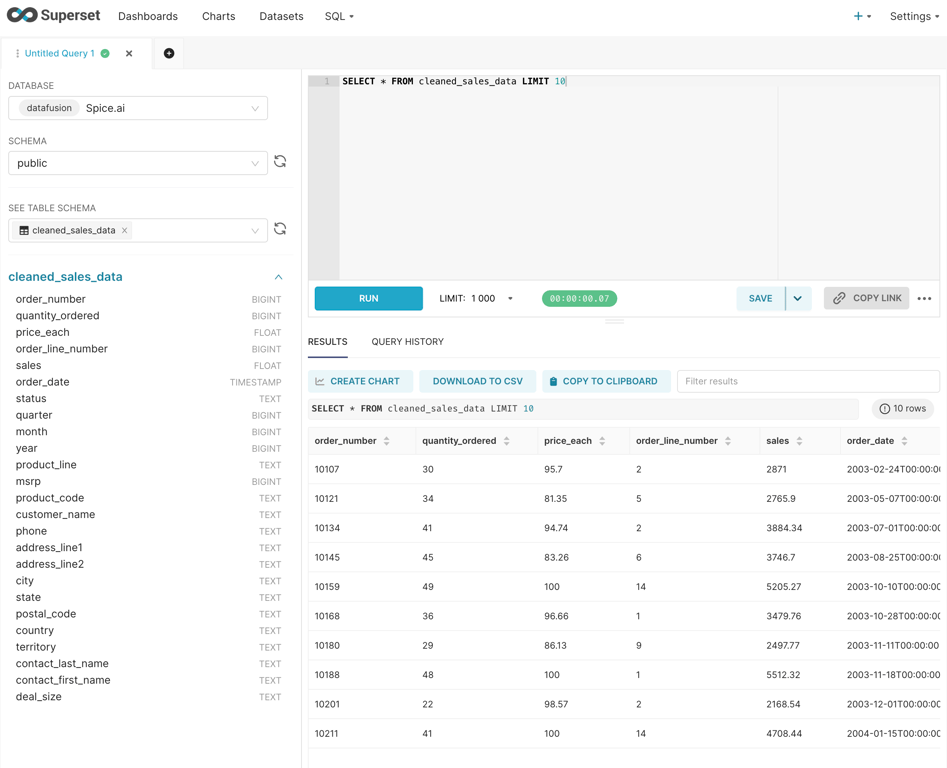Click into the SQL editor text
Image resolution: width=947 pixels, height=768 pixels.
pyautogui.click(x=454, y=81)
